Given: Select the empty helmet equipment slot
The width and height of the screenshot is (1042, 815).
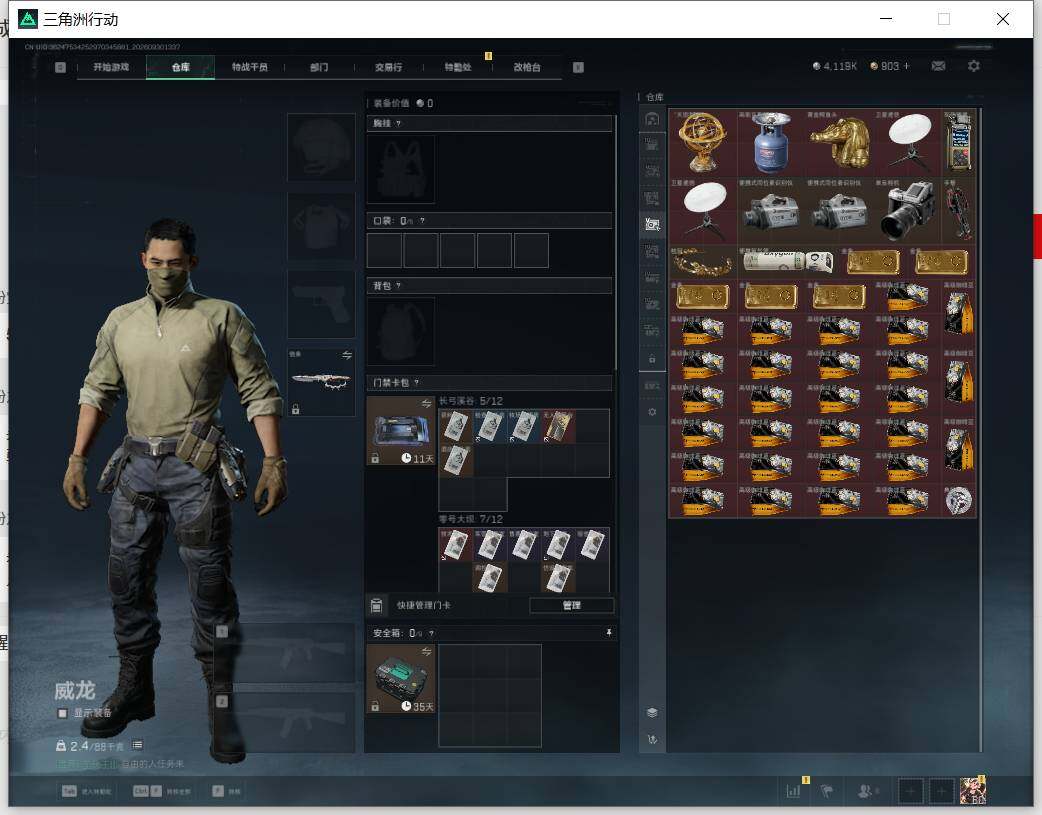Looking at the screenshot, I should click(x=321, y=148).
